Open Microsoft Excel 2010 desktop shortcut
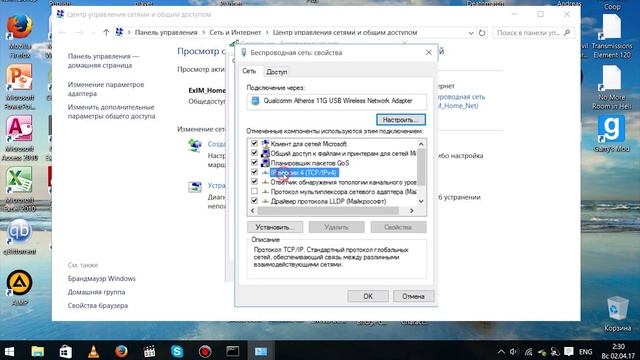640x360 pixels. click(x=19, y=189)
